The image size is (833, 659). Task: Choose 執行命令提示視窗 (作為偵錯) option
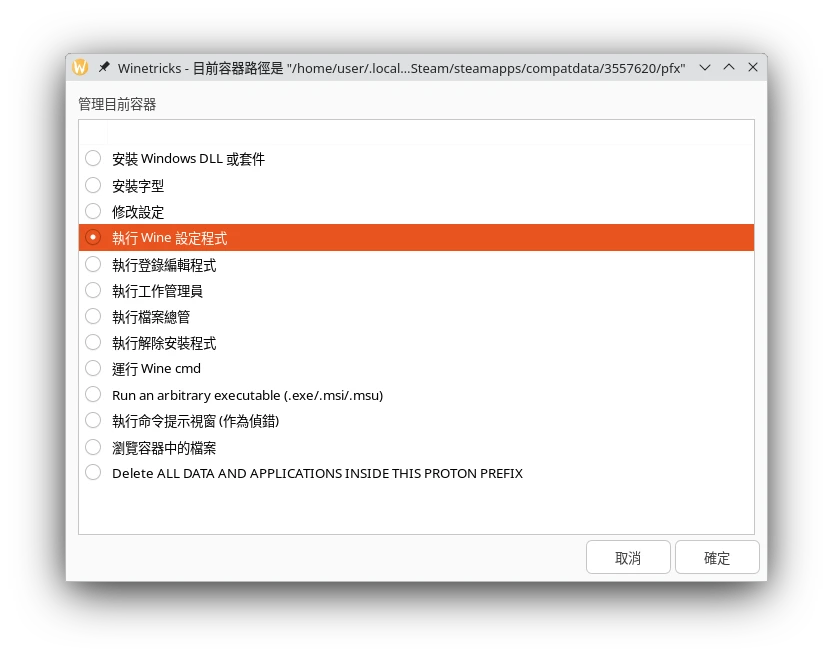tap(93, 421)
